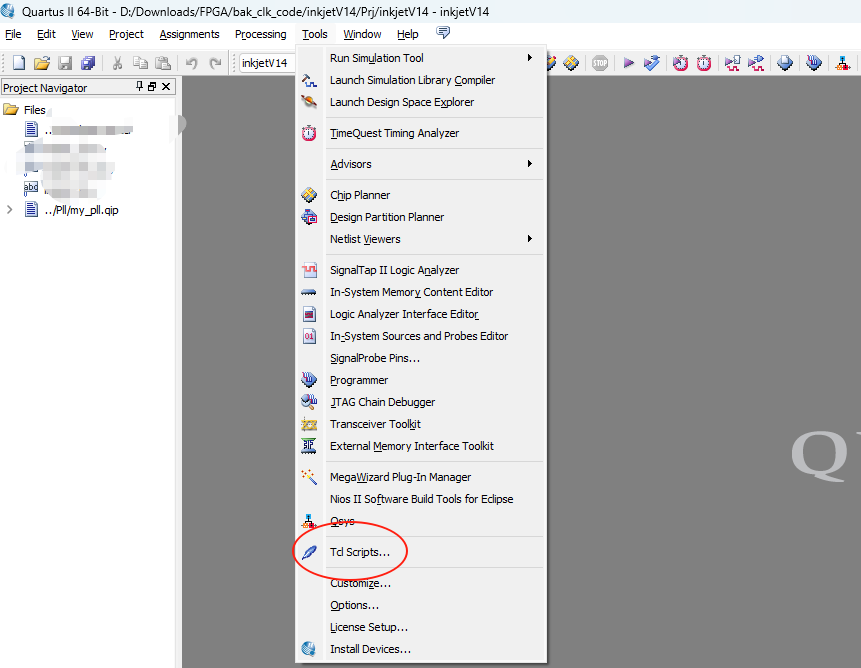Click the New File toolbar icon
The width and height of the screenshot is (861, 668).
click(19, 63)
